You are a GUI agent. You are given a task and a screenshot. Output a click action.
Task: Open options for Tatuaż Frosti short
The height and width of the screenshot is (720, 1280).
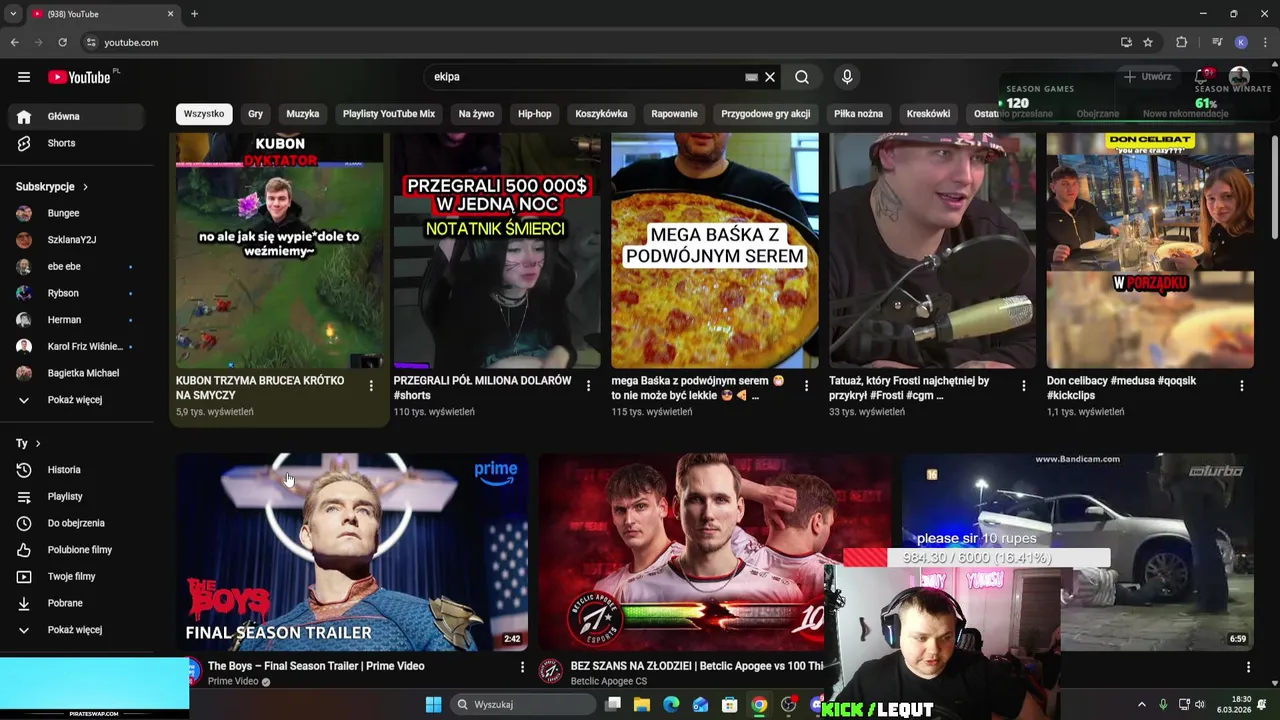point(1023,386)
